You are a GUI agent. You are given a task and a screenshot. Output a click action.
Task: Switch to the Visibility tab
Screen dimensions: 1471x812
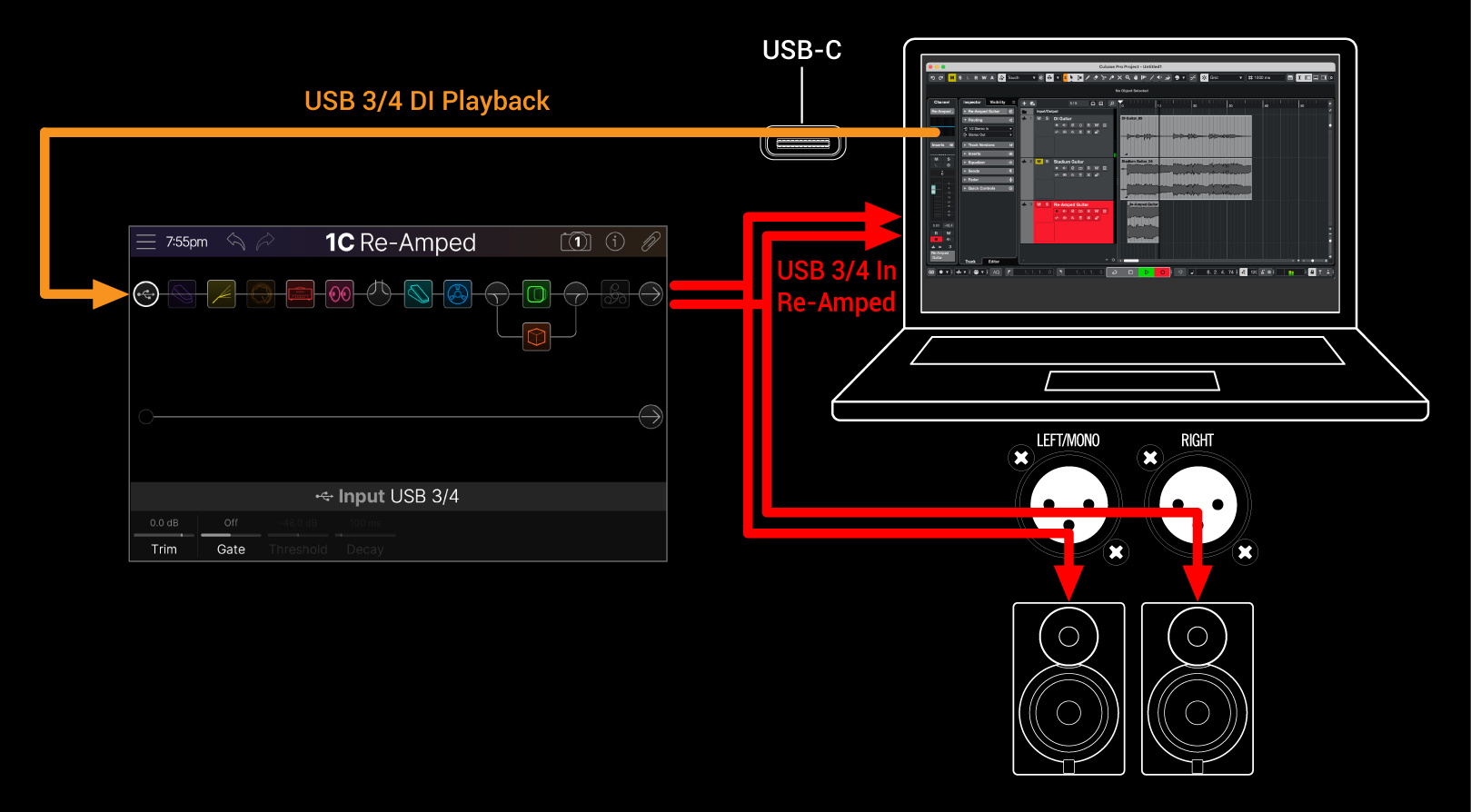click(998, 102)
